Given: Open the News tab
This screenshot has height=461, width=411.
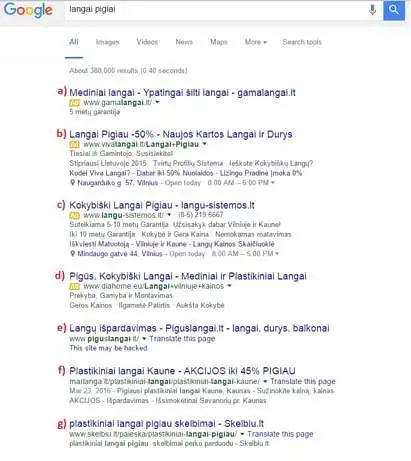Looking at the screenshot, I should 184,42.
